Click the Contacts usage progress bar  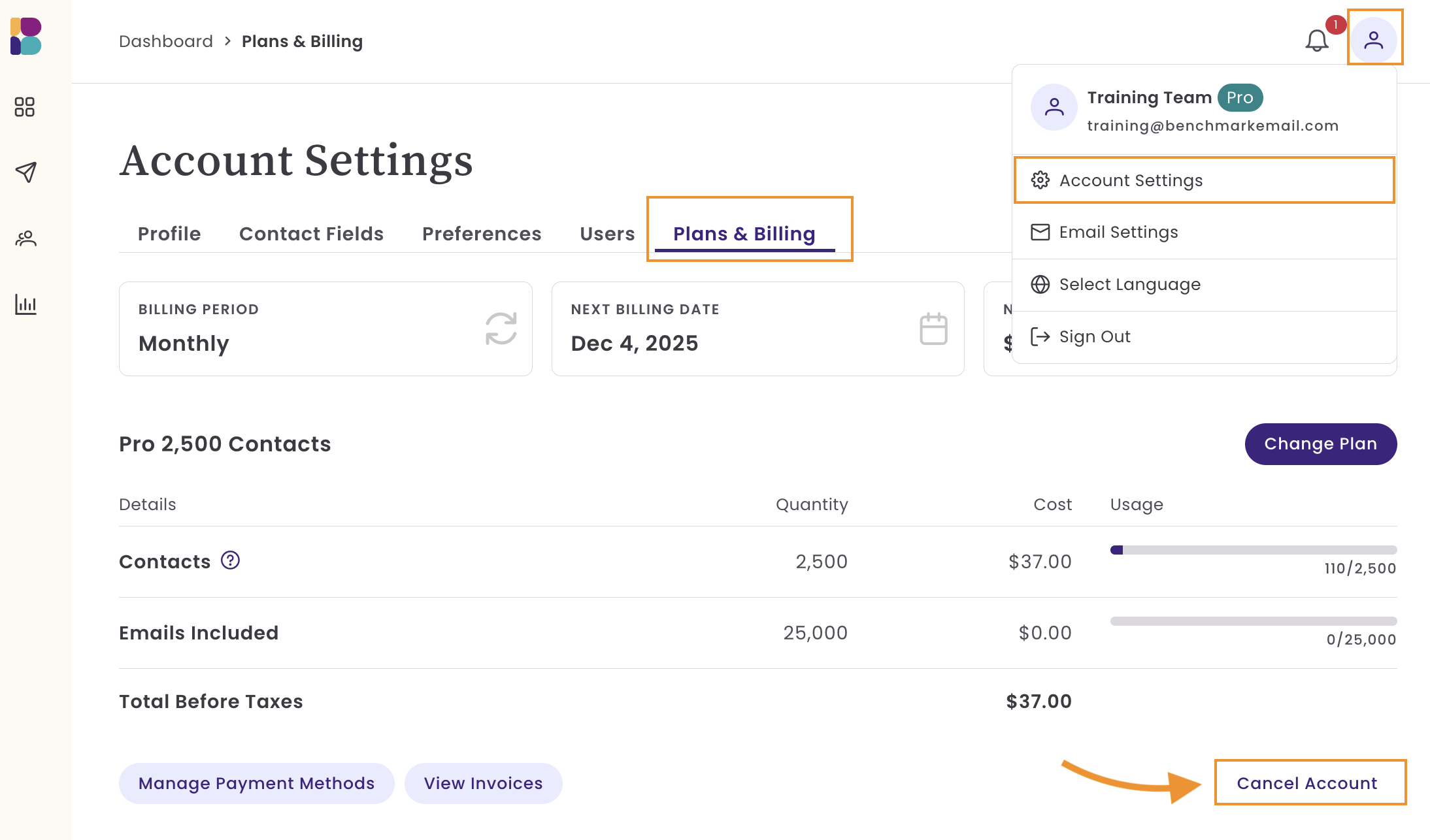tap(1253, 550)
